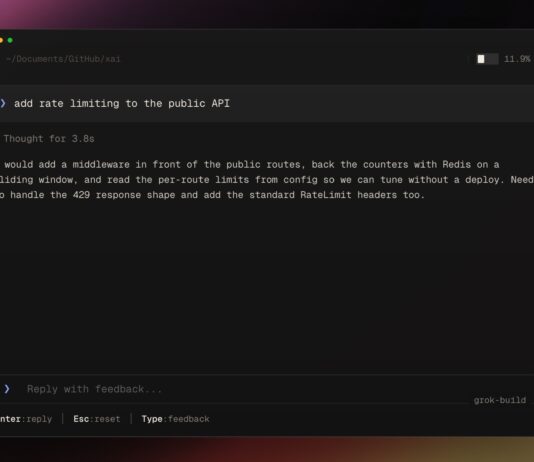Image resolution: width=534 pixels, height=462 pixels.
Task: Click the green maximize window dot
Action: (10, 40)
